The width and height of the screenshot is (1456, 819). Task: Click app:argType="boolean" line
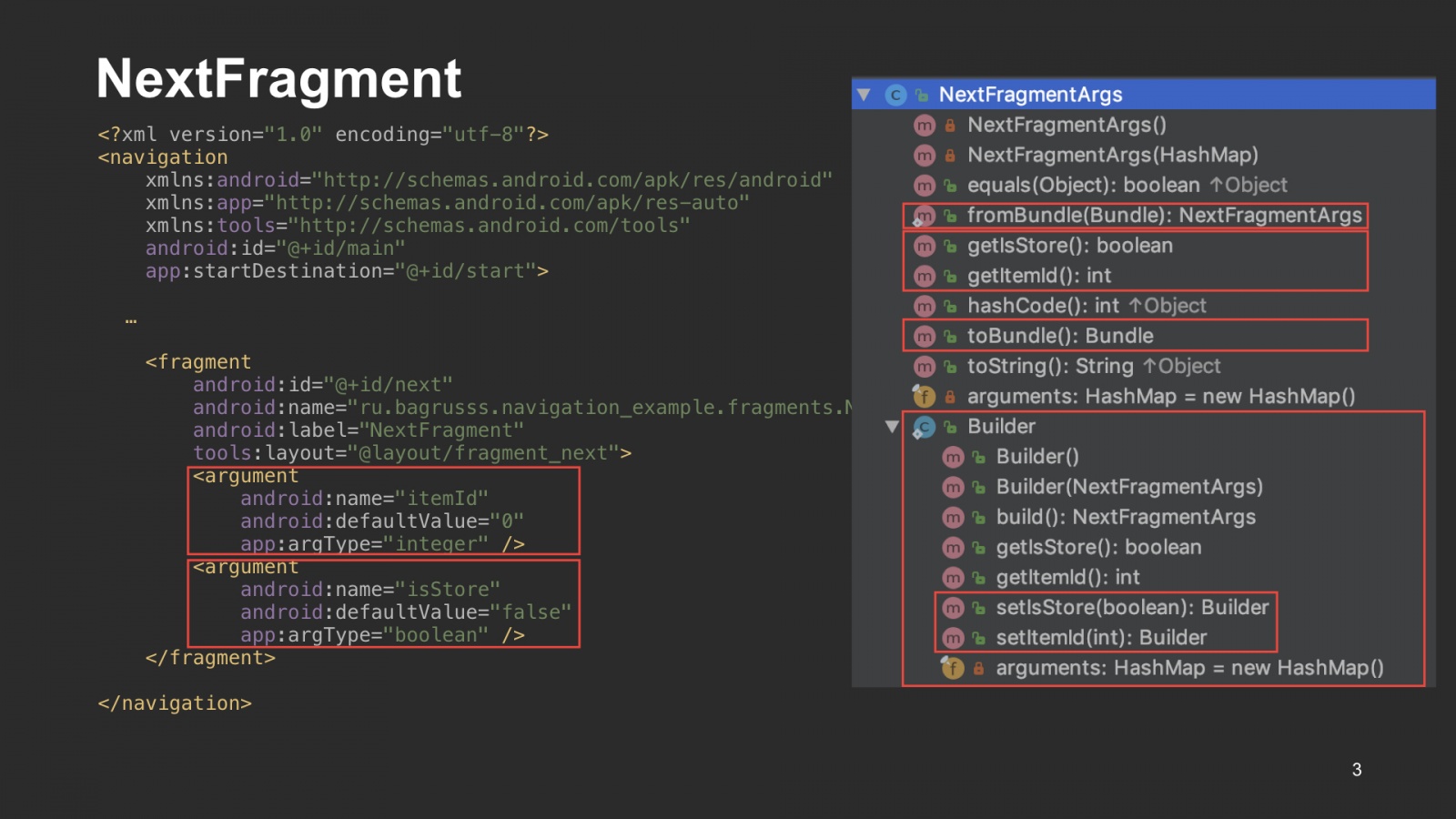coord(382,635)
